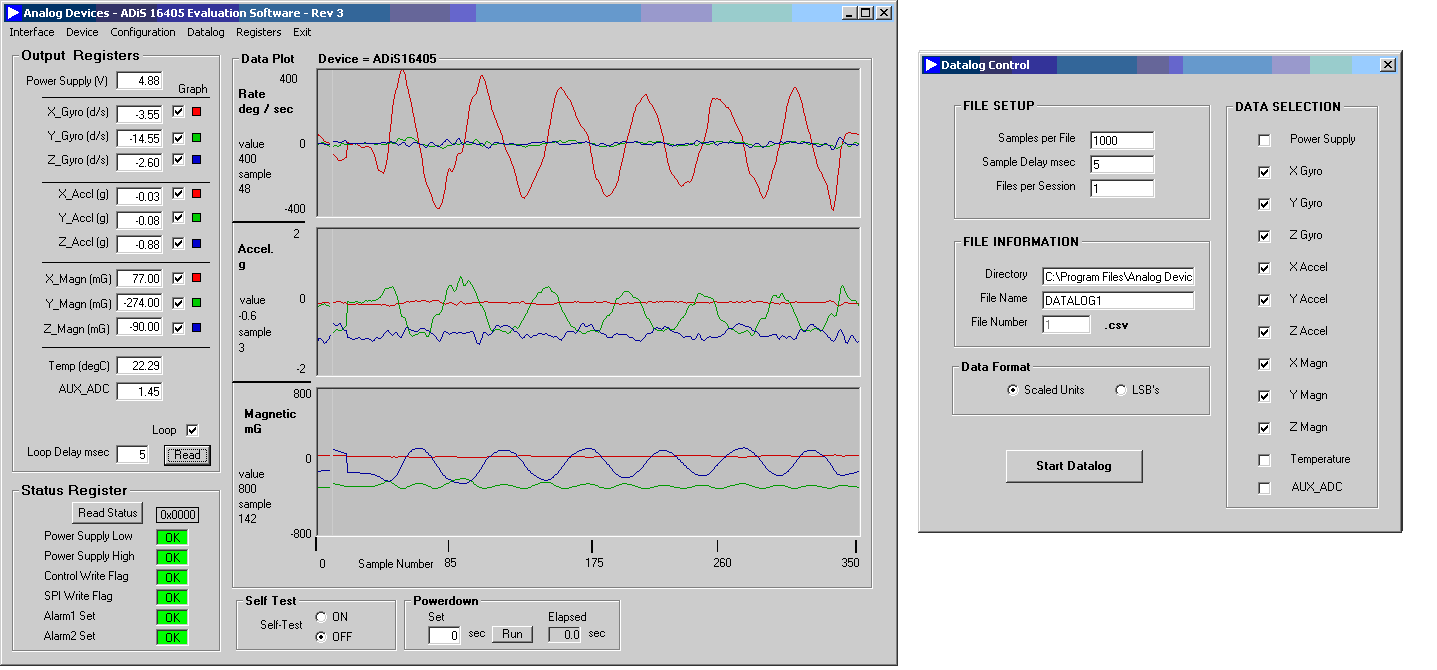The image size is (1437, 670).
Task: Select the LSB's data format radio button
Action: (x=1120, y=390)
